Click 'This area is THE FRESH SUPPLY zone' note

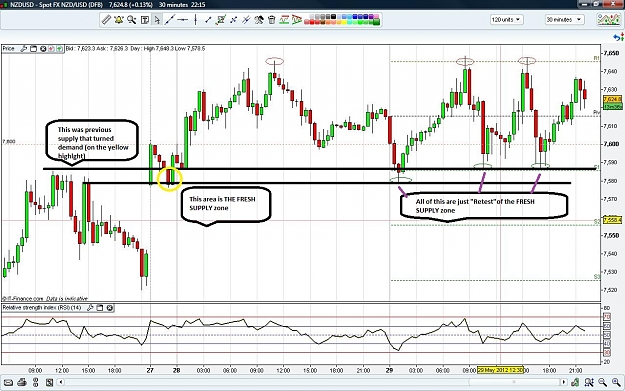[226, 204]
